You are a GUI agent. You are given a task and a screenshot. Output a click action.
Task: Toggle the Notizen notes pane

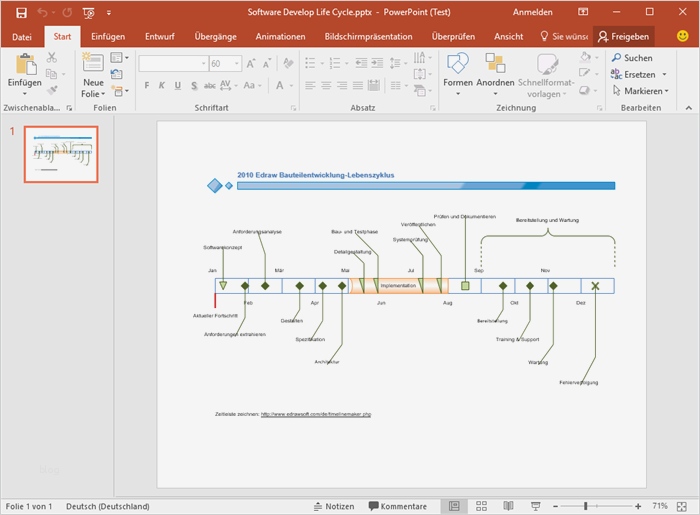click(x=333, y=506)
